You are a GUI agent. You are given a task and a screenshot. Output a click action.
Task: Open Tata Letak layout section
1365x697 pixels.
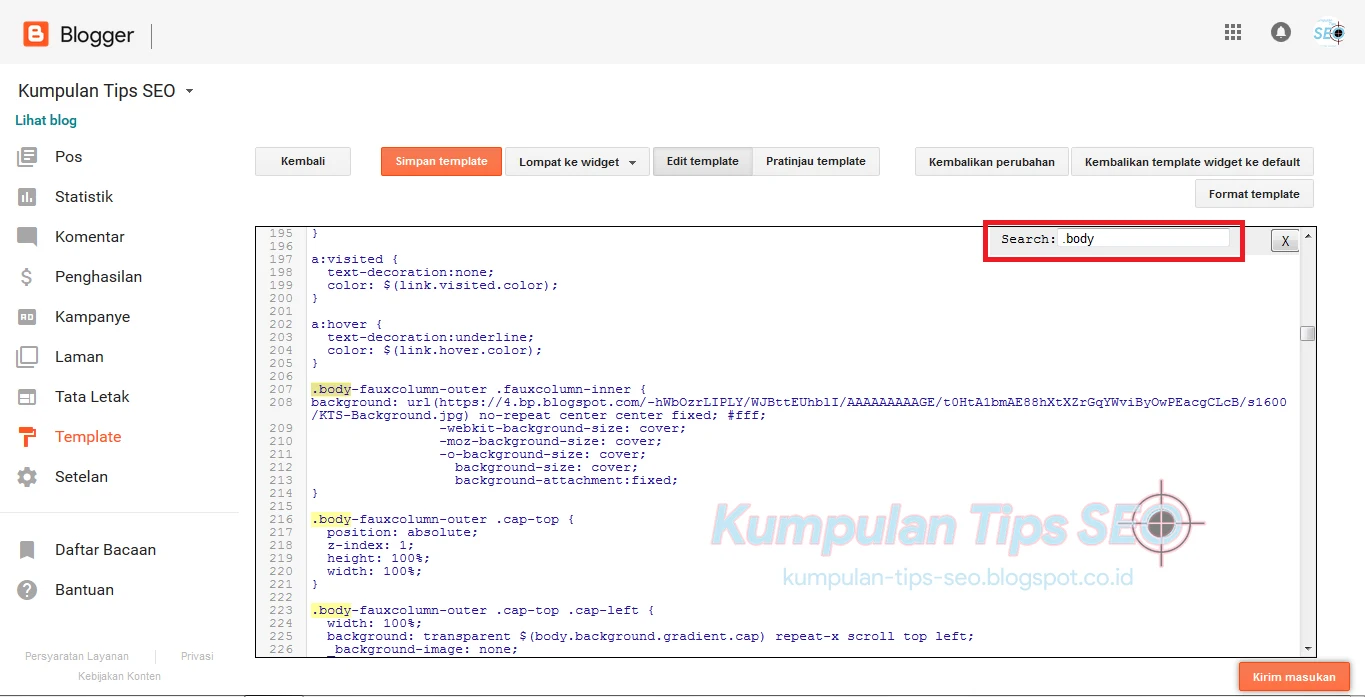(x=36, y=396)
